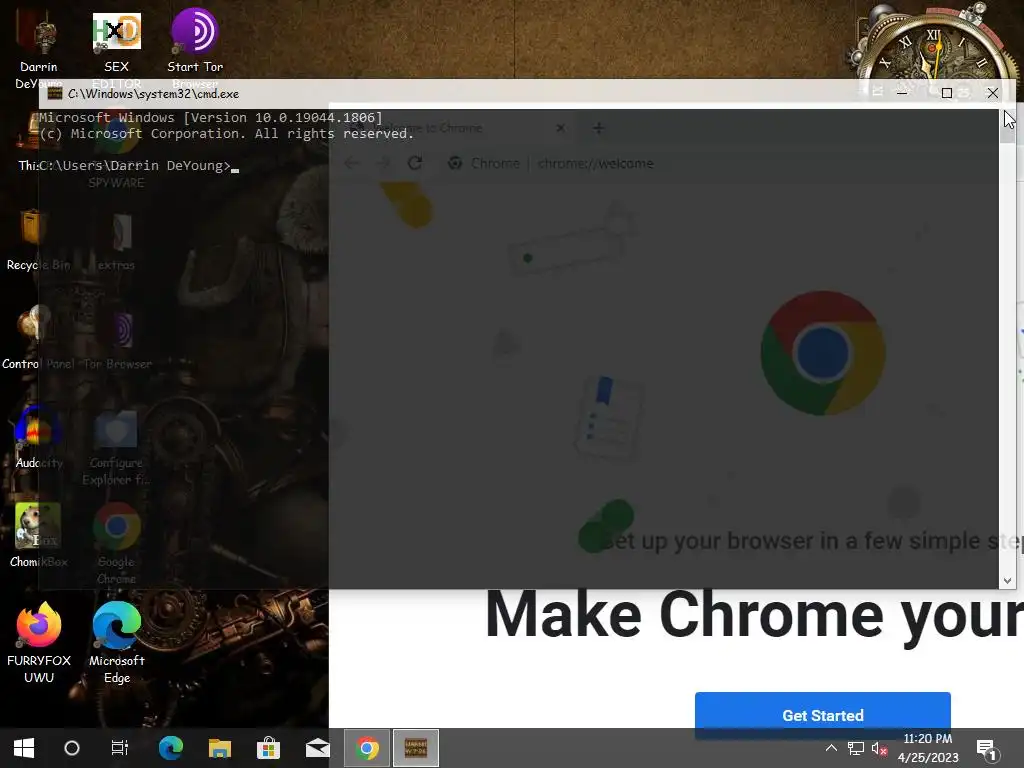Close the Welcome to Chrome tab
The height and width of the screenshot is (768, 1024).
(x=560, y=128)
